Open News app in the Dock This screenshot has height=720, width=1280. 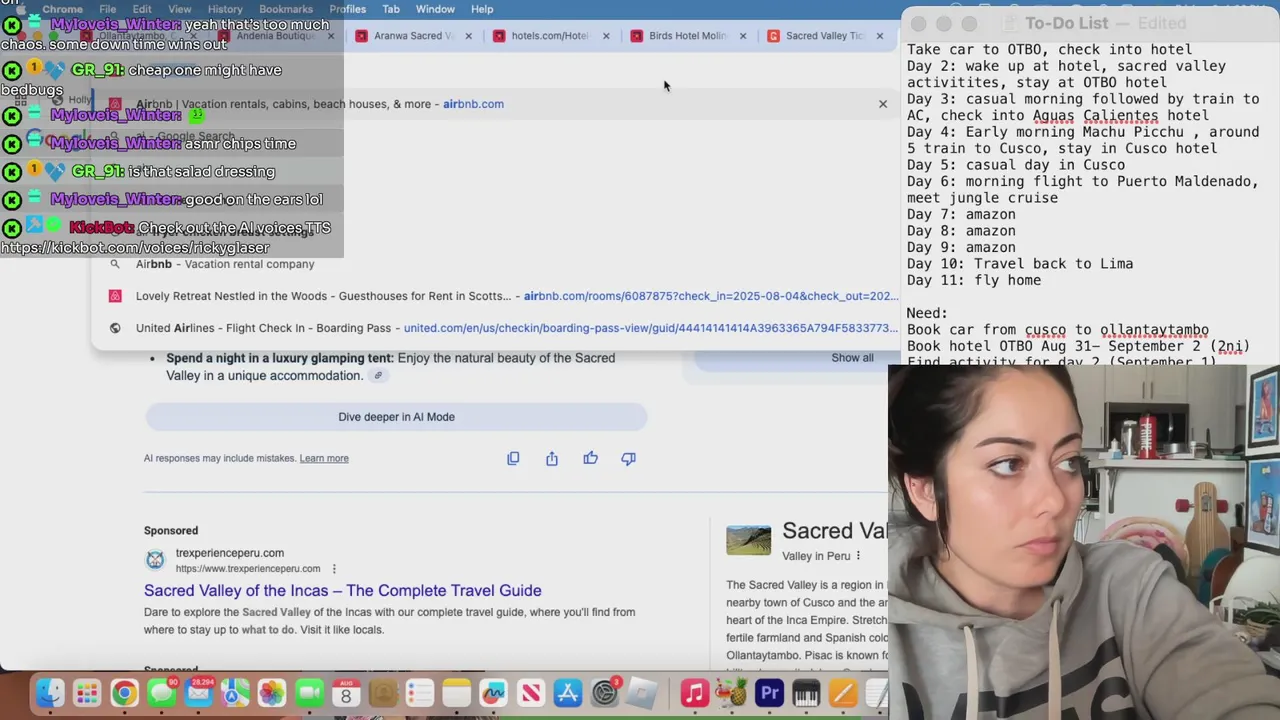[x=531, y=693]
